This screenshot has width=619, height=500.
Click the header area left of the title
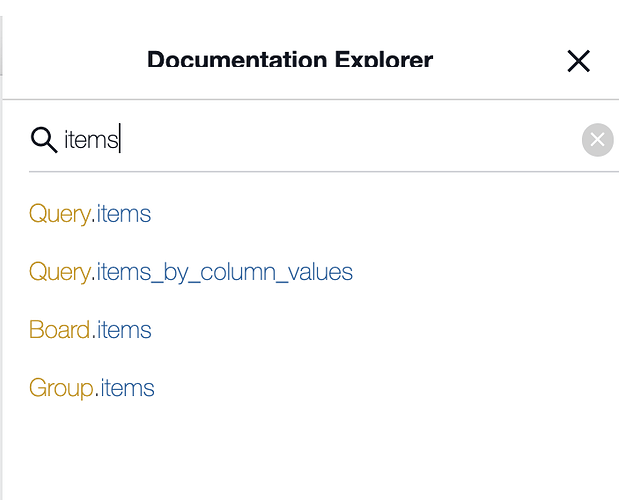75,59
